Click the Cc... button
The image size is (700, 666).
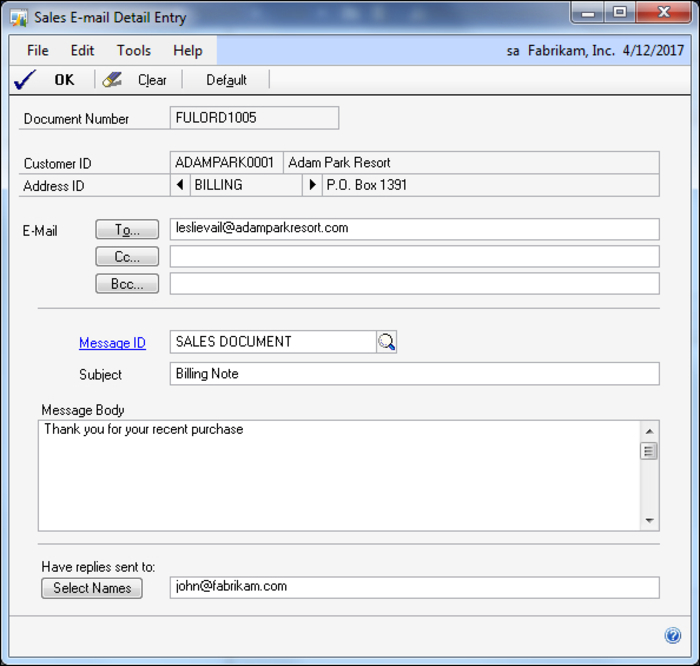click(x=127, y=257)
